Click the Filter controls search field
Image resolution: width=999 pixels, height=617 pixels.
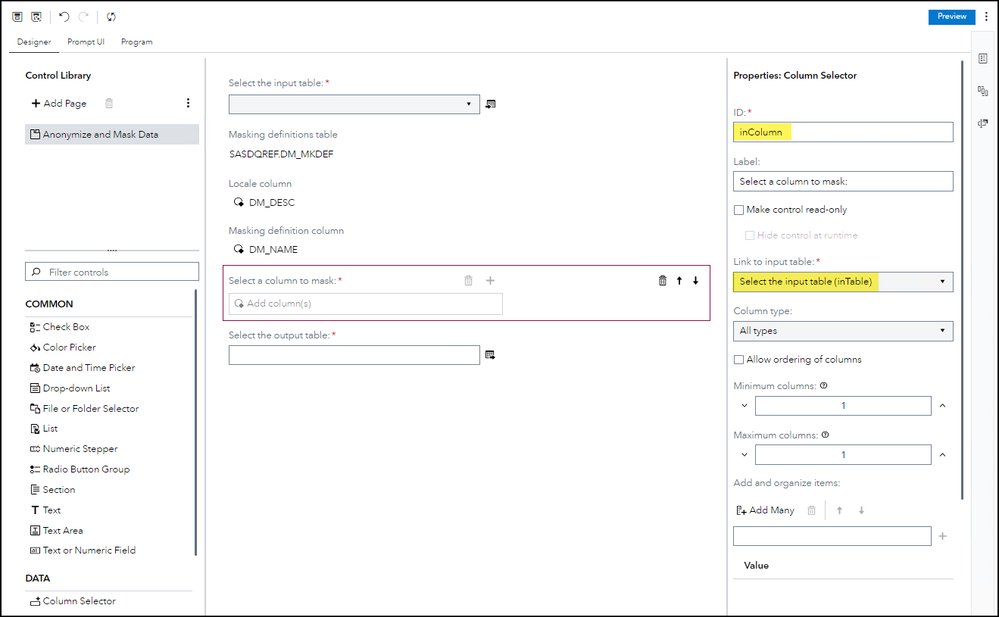112,272
